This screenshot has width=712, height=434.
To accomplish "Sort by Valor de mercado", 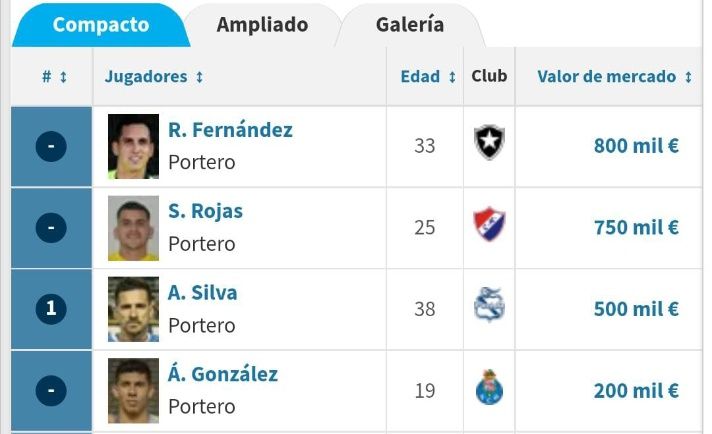I will 614,77.
